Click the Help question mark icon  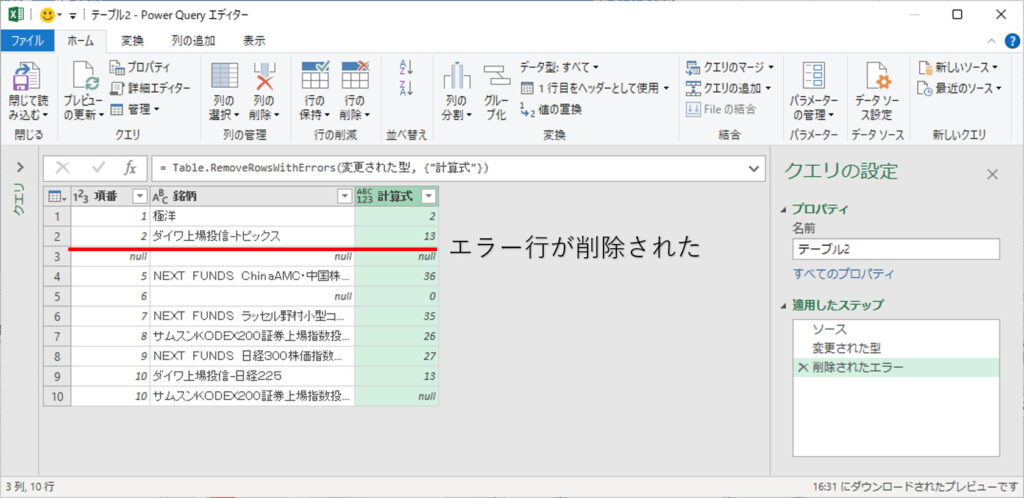point(1012,41)
